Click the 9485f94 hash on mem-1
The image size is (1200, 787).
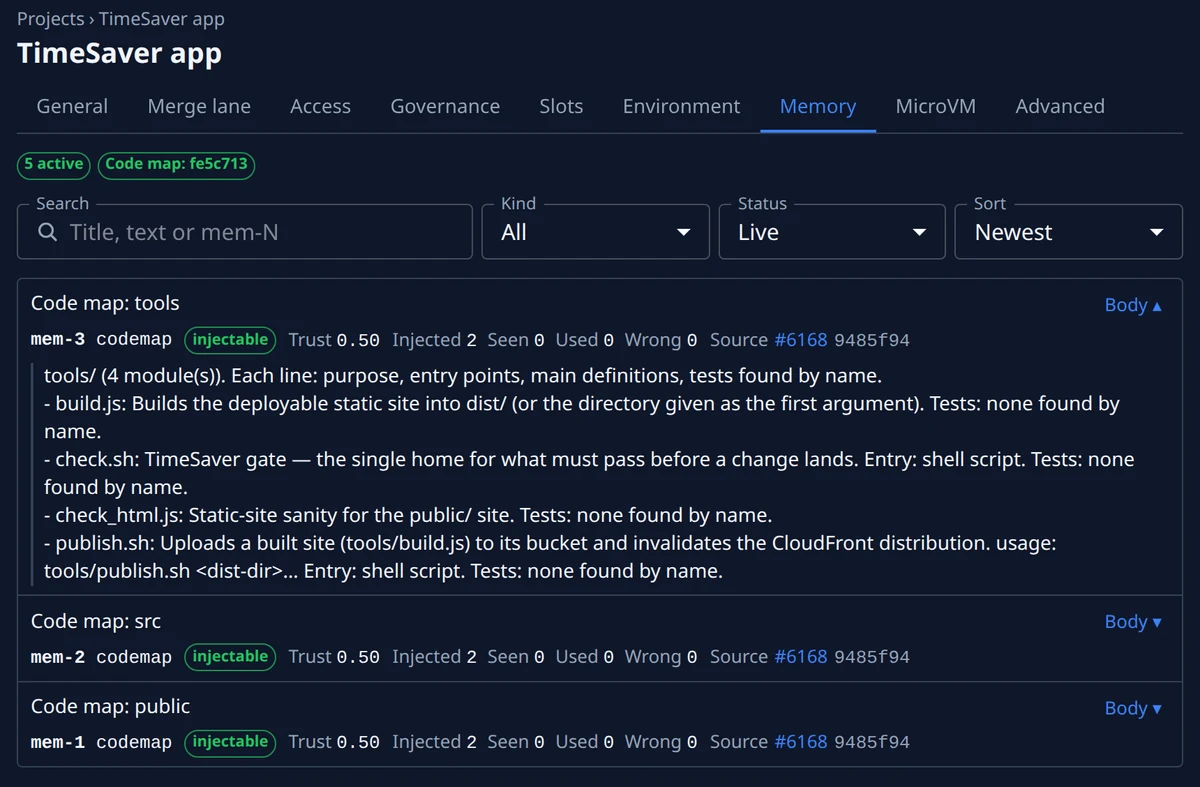pyautogui.click(x=872, y=742)
